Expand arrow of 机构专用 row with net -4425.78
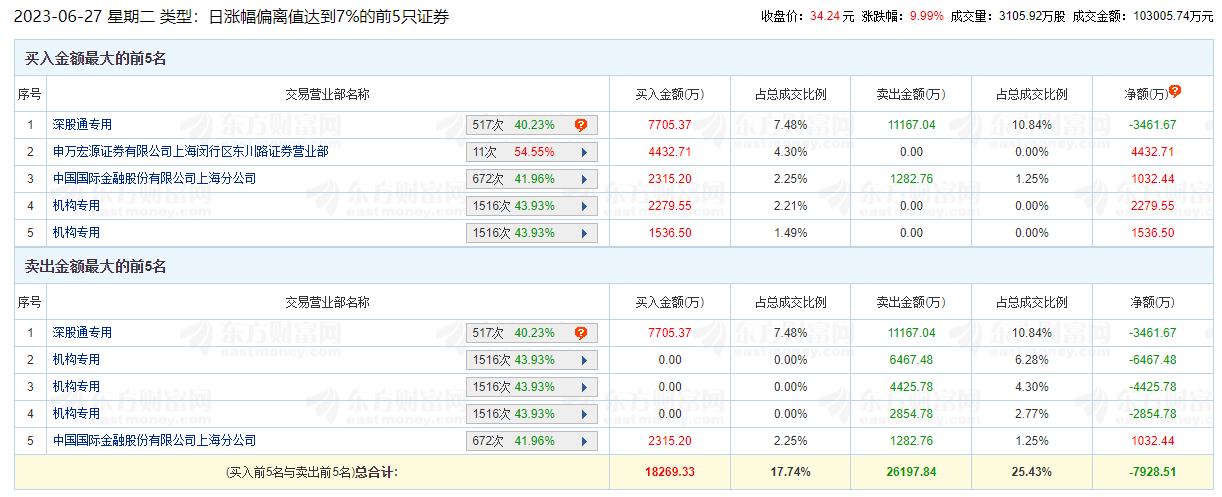1222x497 pixels. click(582, 387)
